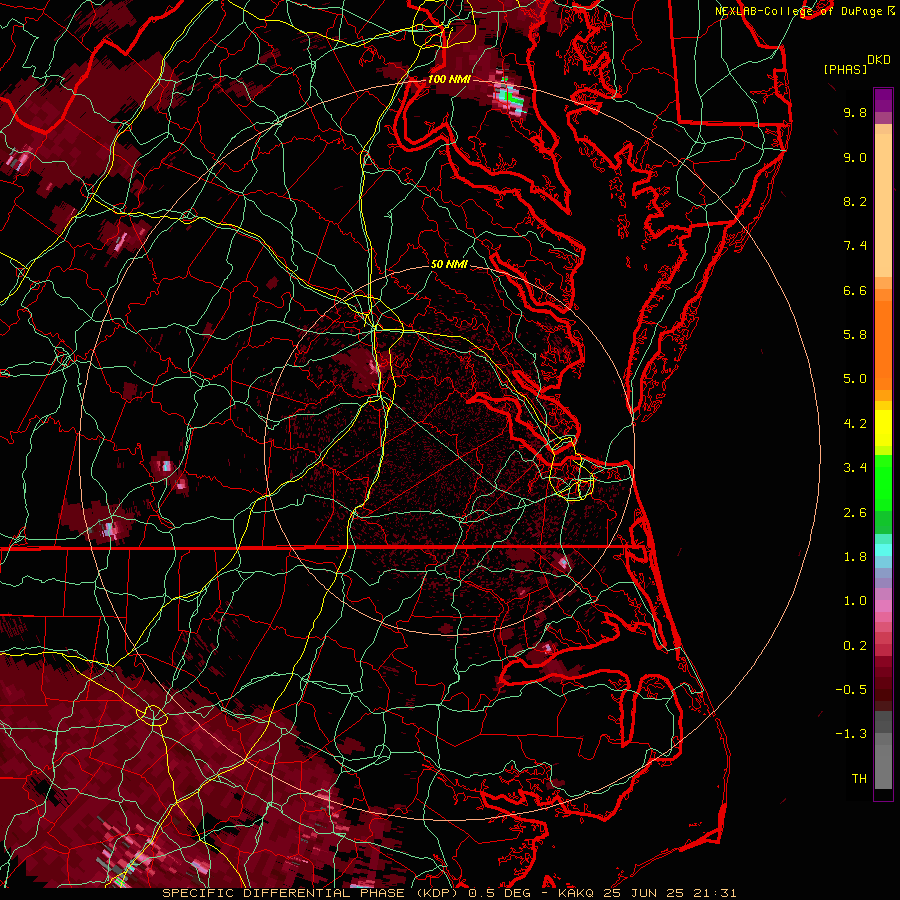The width and height of the screenshot is (900, 900).
Task: Click the 21:31 timestamp in caption
Action: point(717,893)
